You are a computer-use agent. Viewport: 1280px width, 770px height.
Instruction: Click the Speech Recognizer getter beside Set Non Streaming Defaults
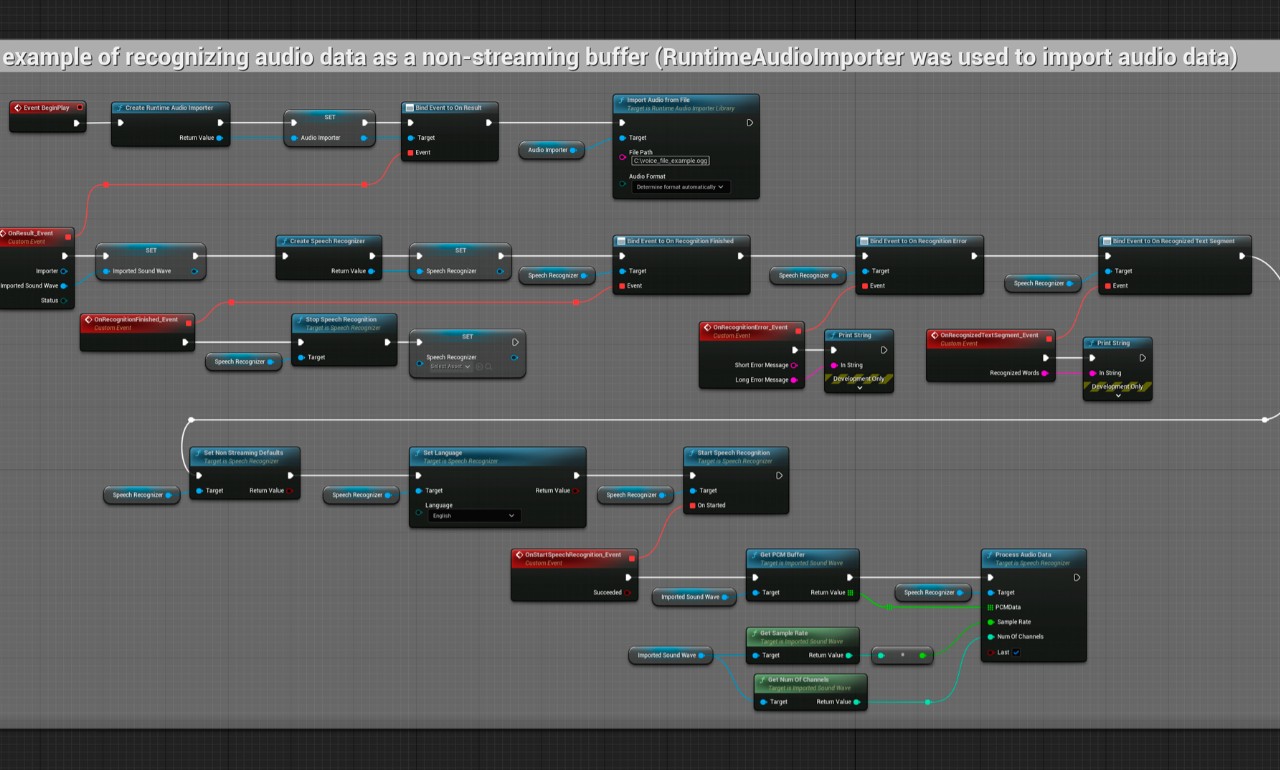141,495
